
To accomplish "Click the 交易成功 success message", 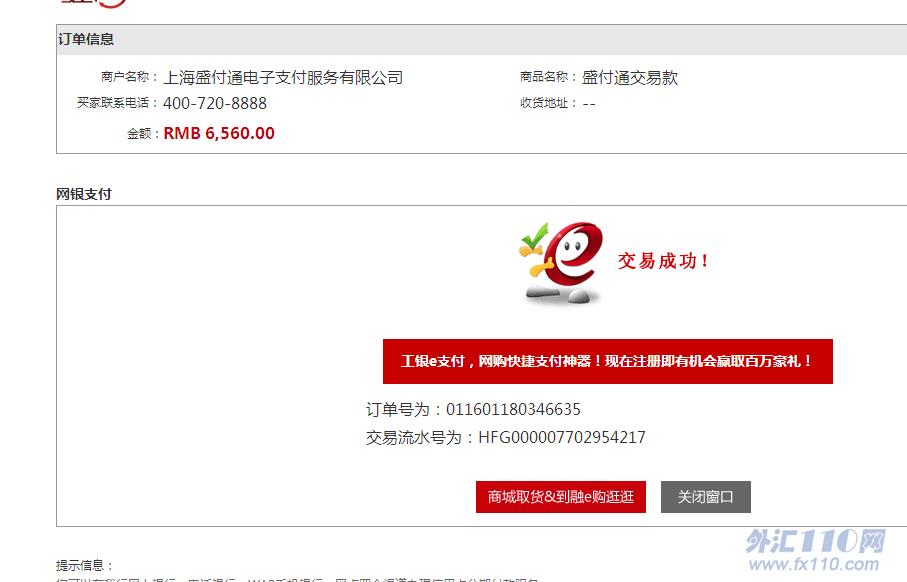I will tap(663, 261).
